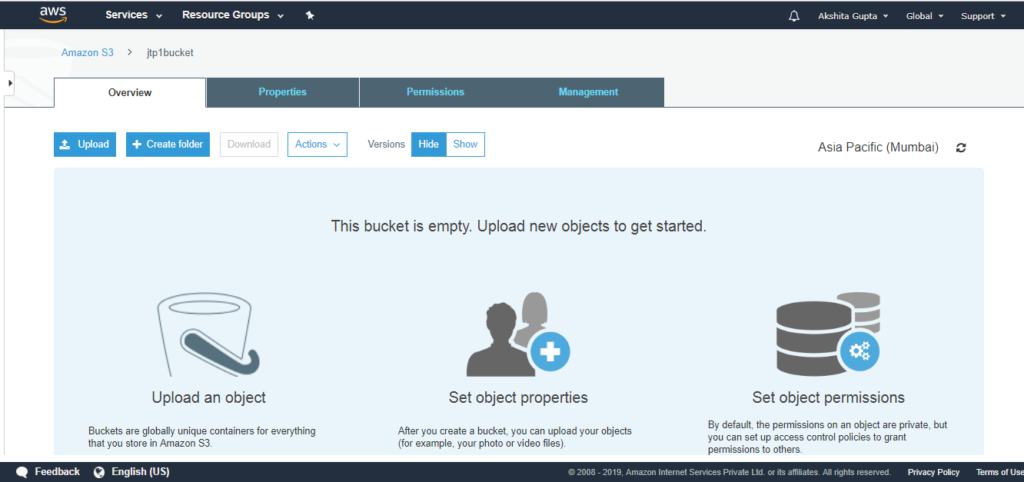The height and width of the screenshot is (482, 1024).
Task: Select Hide for Versions
Action: (428, 144)
